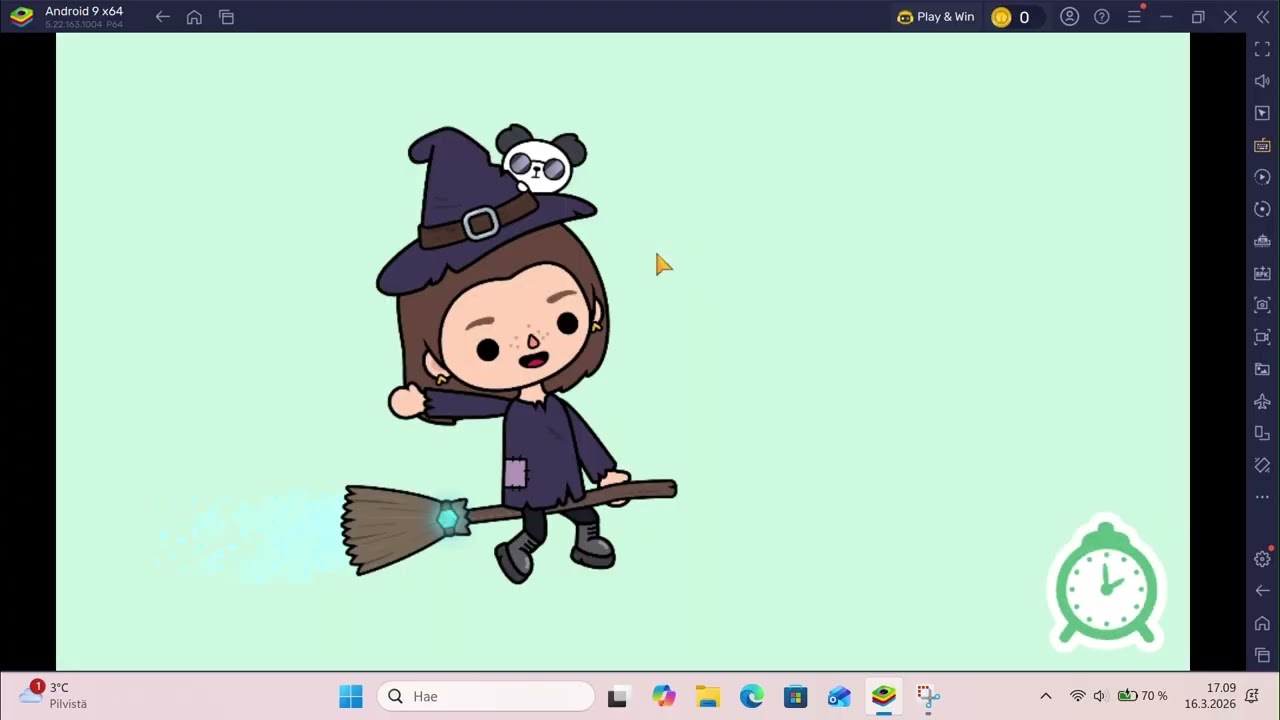Open the media folder icon in sidebar
The width and height of the screenshot is (1280, 720).
pos(1262,369)
